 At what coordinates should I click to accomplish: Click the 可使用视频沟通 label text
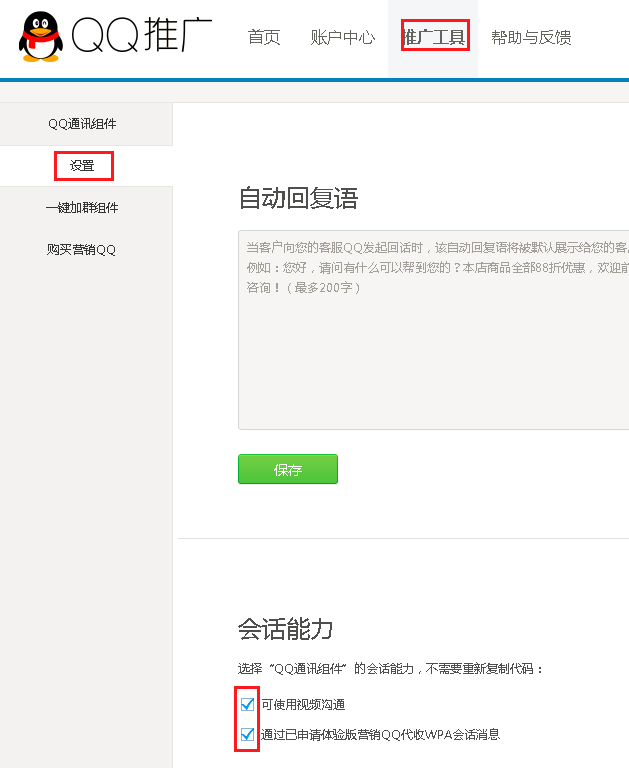tap(303, 705)
